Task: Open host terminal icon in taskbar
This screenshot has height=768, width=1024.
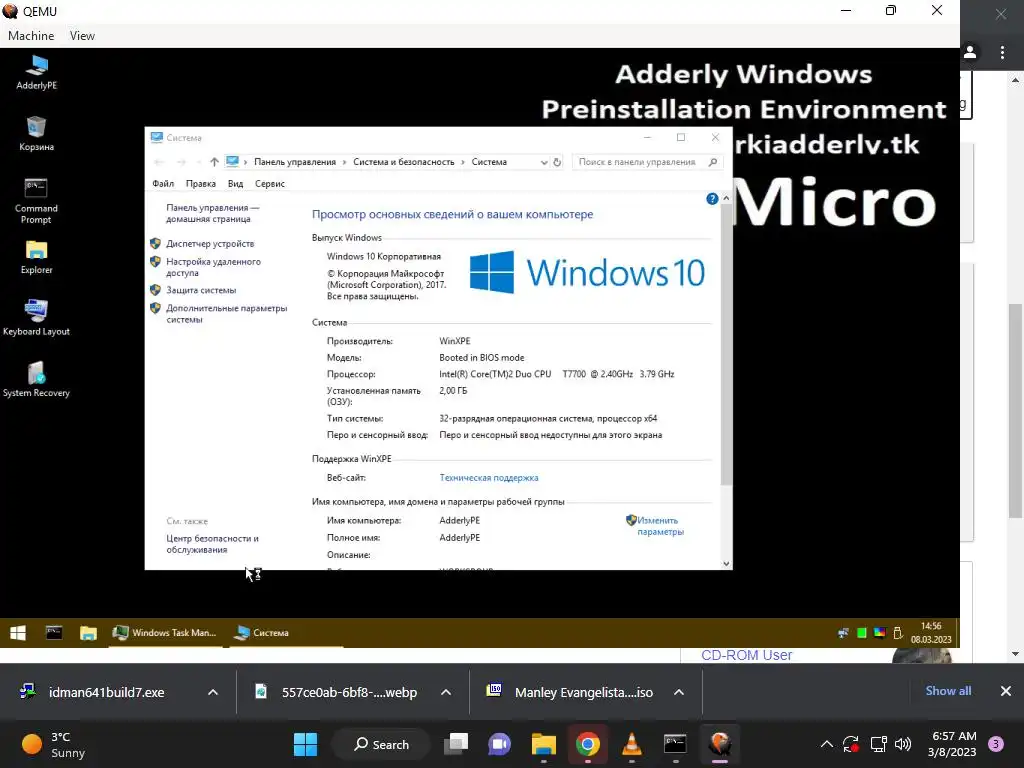Action: point(675,744)
